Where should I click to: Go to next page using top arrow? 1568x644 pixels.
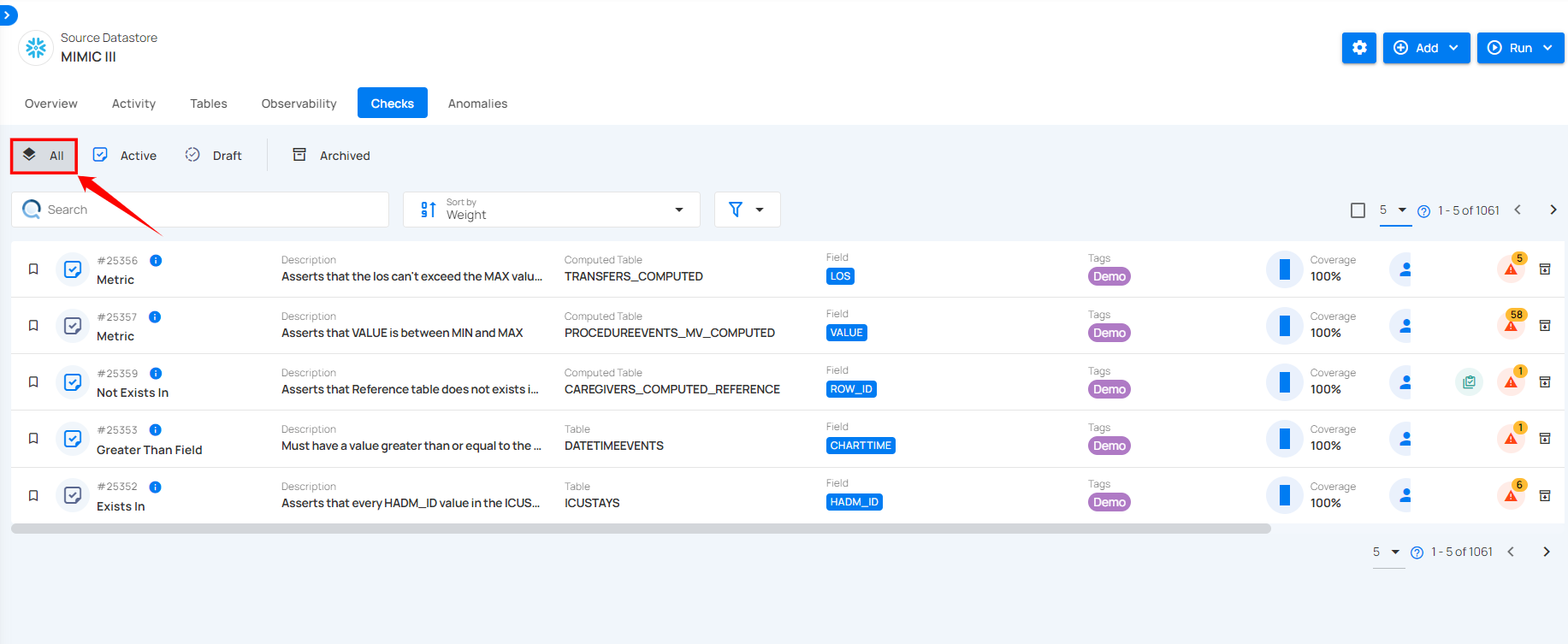pos(1553,210)
